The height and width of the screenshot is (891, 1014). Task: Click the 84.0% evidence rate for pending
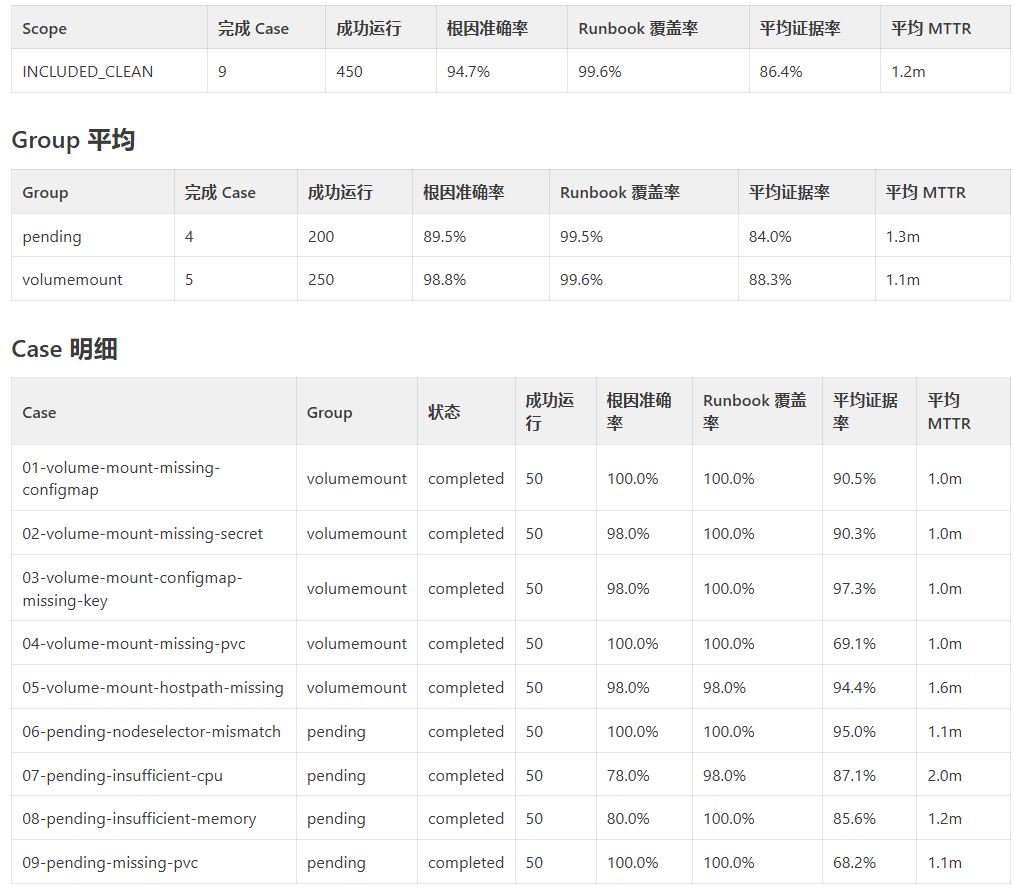coord(770,237)
